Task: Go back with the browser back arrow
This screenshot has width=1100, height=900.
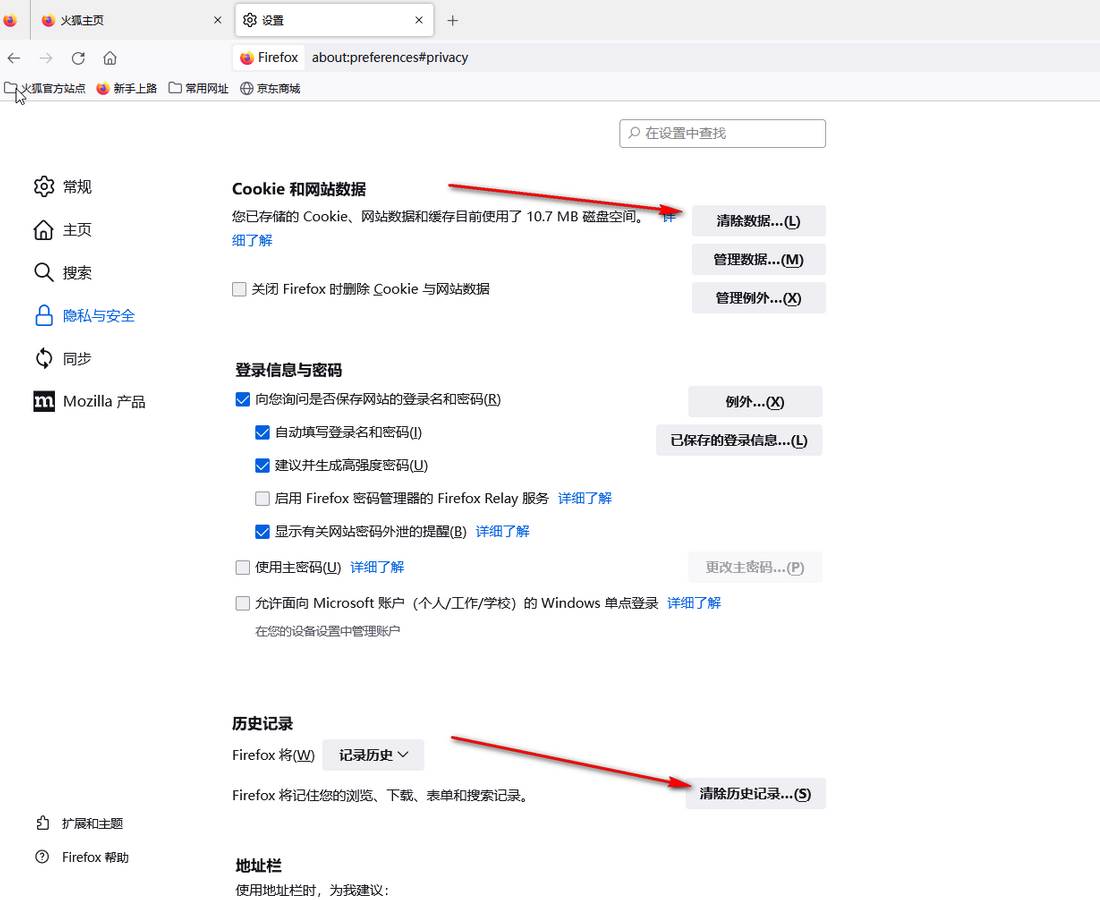Action: tap(14, 58)
